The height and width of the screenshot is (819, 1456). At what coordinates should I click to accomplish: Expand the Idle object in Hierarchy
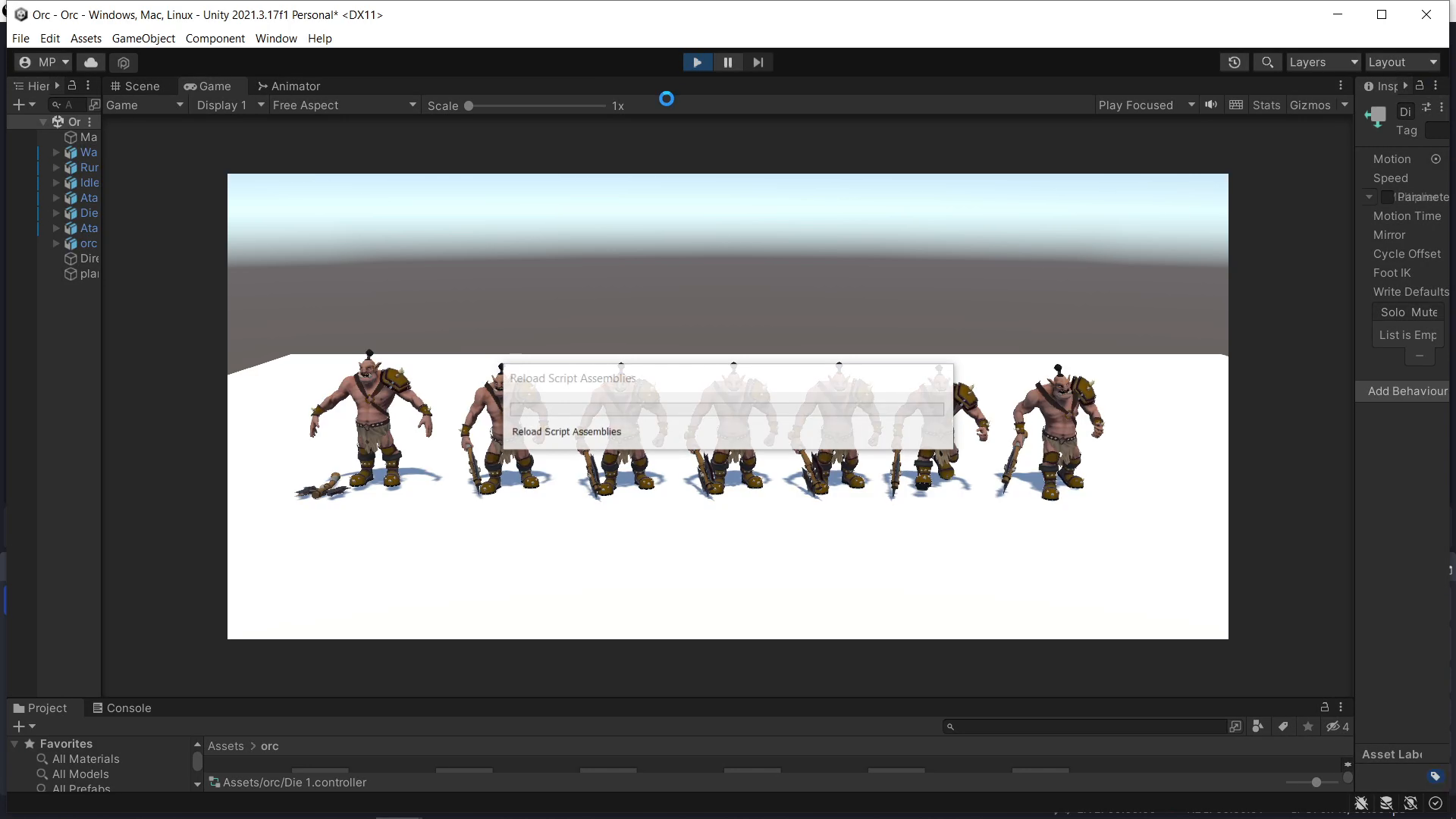tap(56, 183)
